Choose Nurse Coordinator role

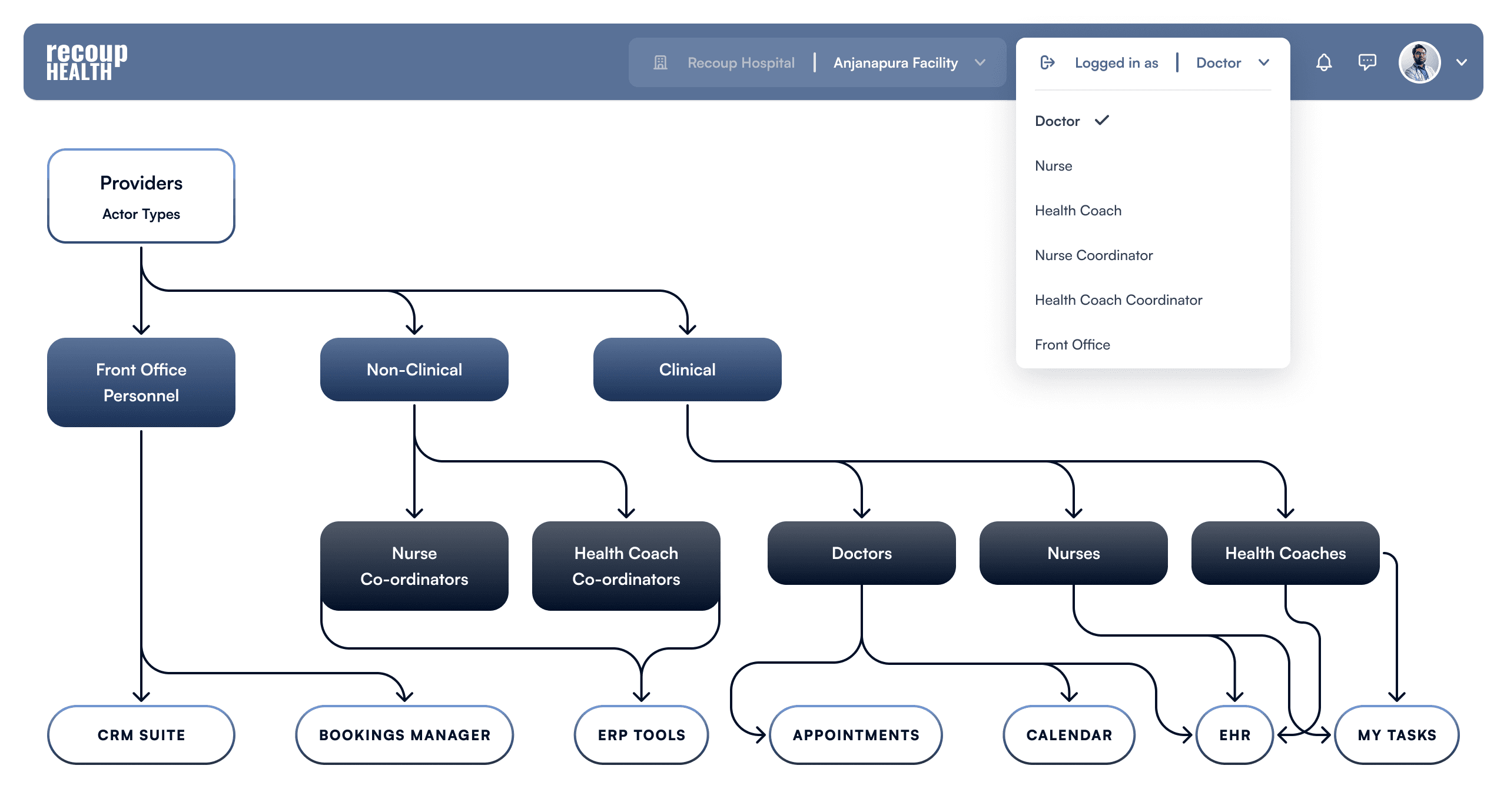(x=1093, y=255)
